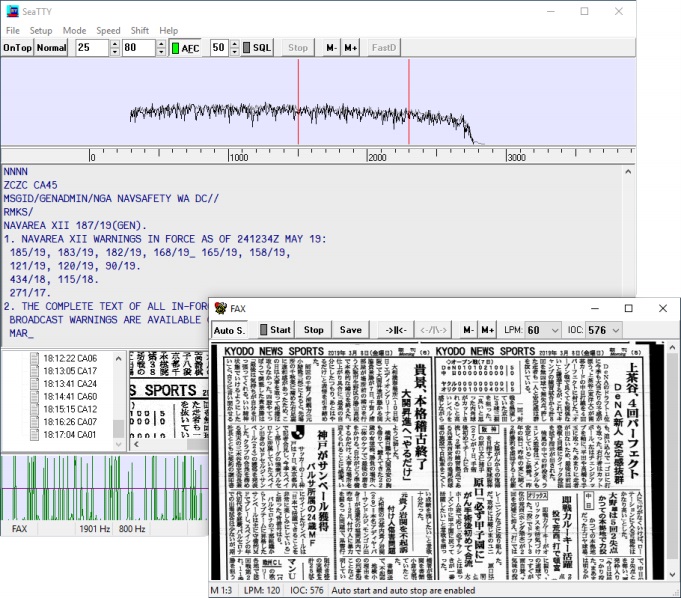Click the squelch level field showing 50
This screenshot has width=681, height=598.
coord(220,48)
